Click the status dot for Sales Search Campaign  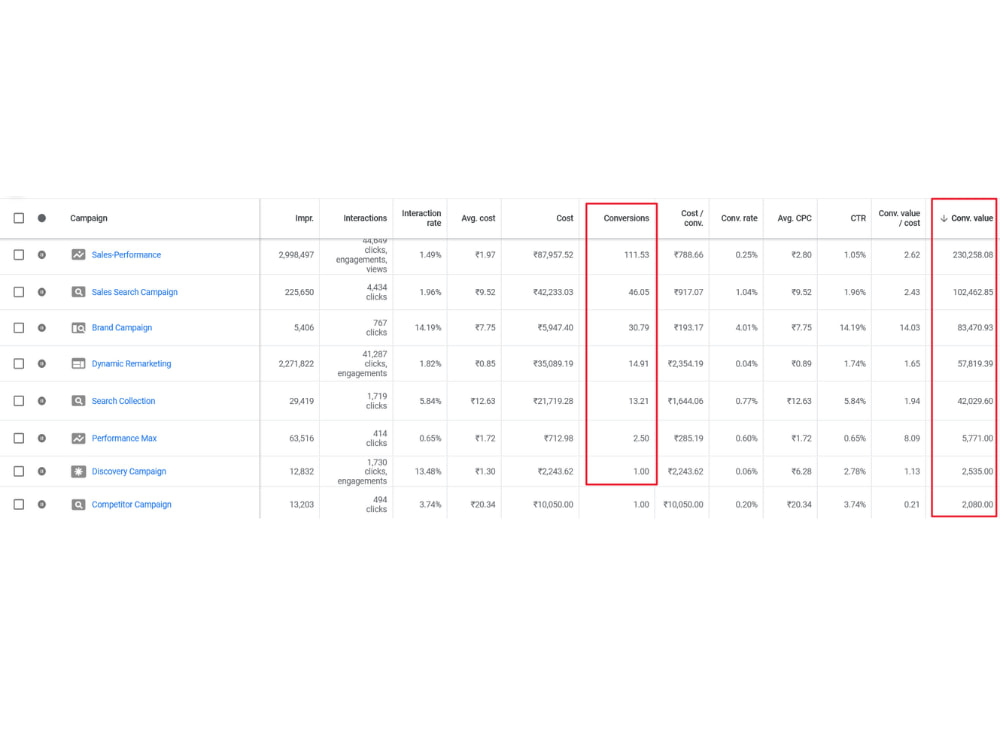click(x=41, y=292)
